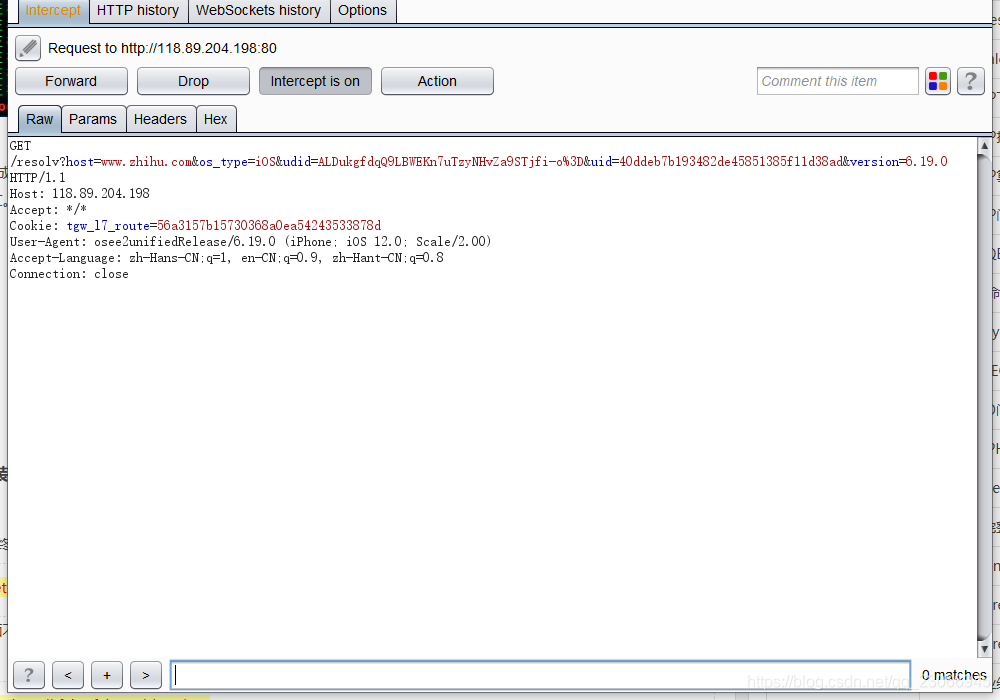This screenshot has width=1000, height=700.
Task: Switch to the Params view tab
Action: pos(93,119)
